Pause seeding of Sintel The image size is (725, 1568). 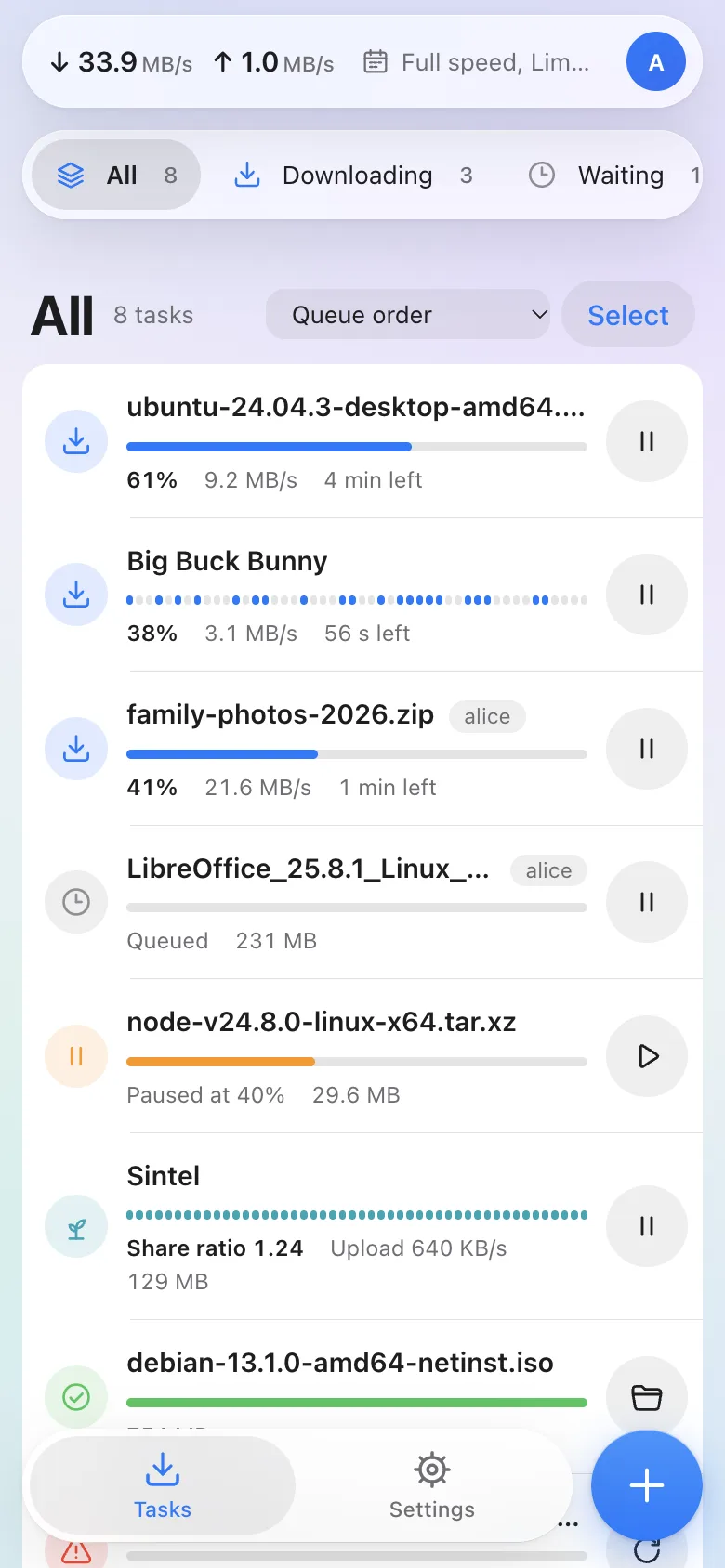pyautogui.click(x=647, y=1226)
